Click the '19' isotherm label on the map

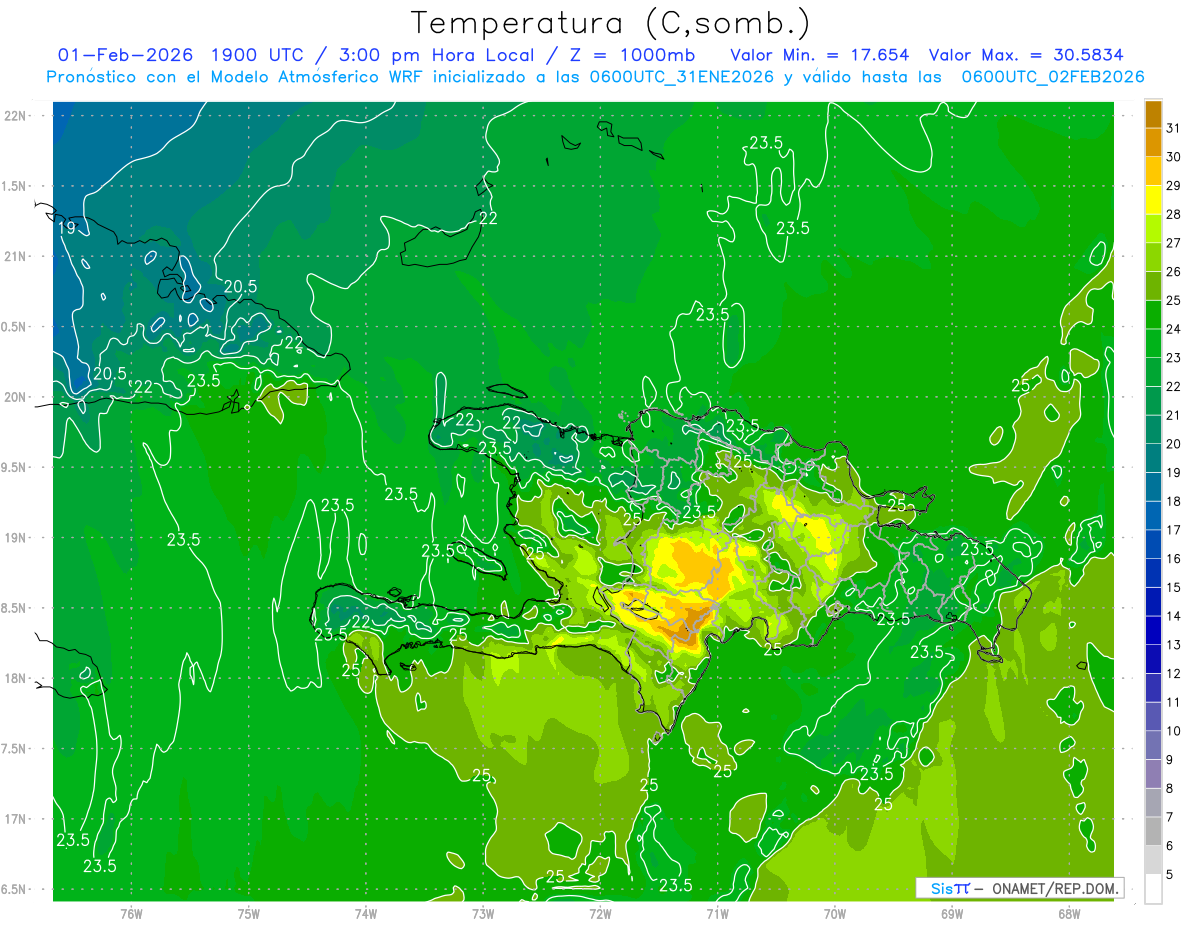click(x=66, y=228)
